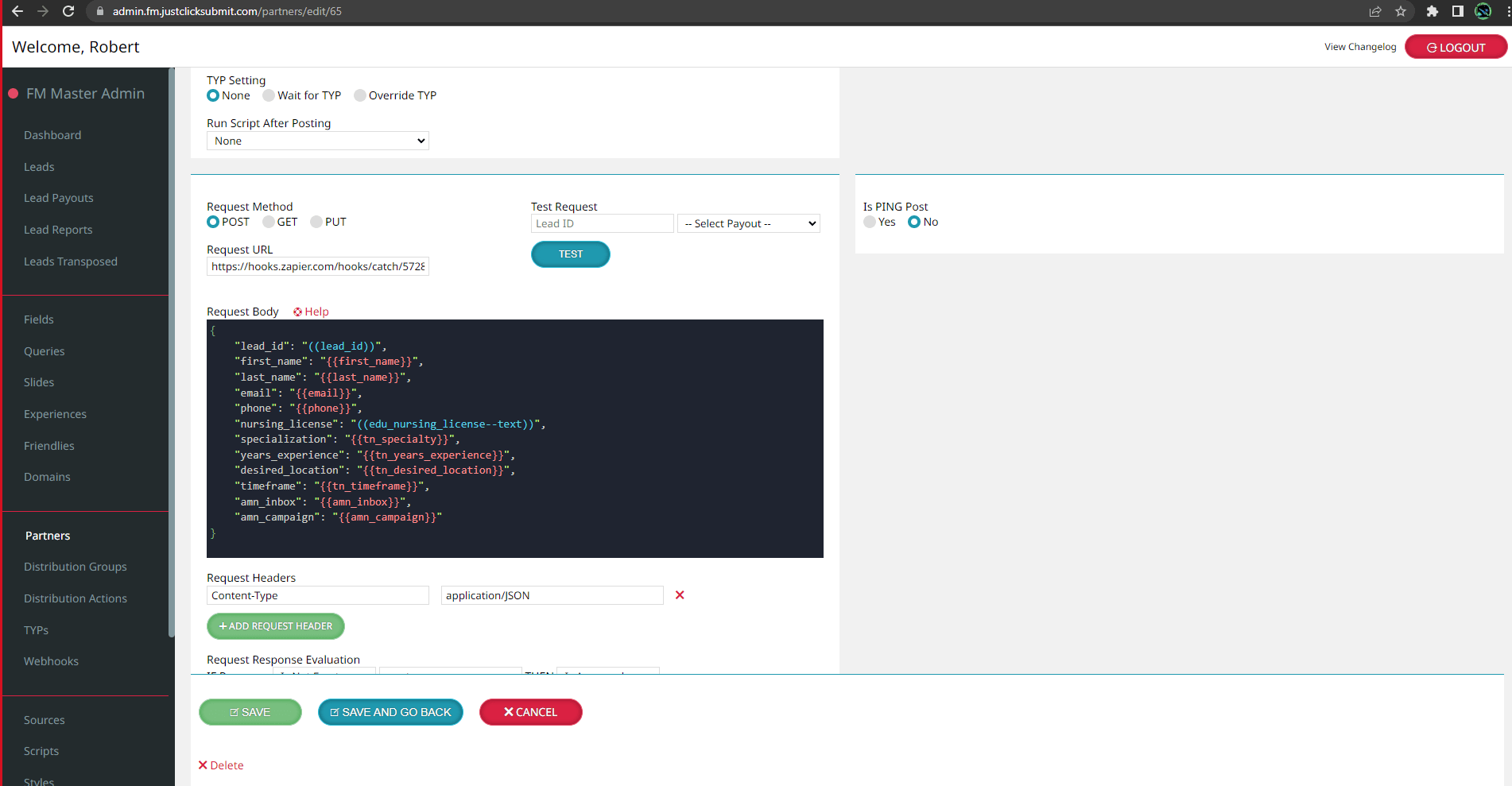Open the browser extensions puzzle icon

[1433, 11]
